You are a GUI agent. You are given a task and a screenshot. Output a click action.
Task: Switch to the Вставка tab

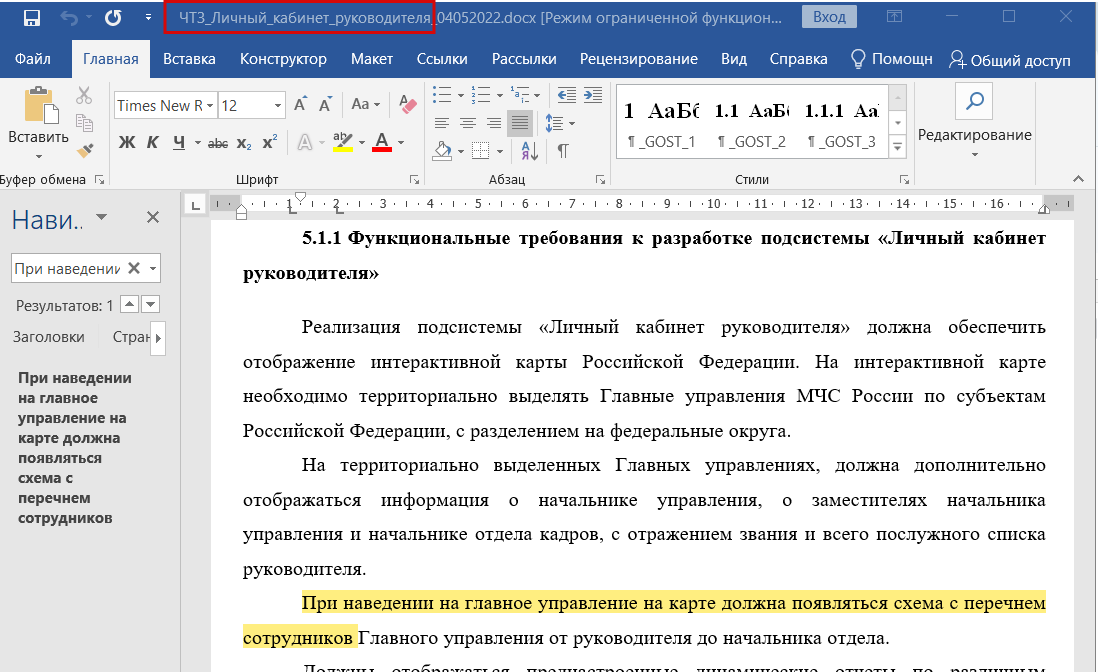(189, 59)
